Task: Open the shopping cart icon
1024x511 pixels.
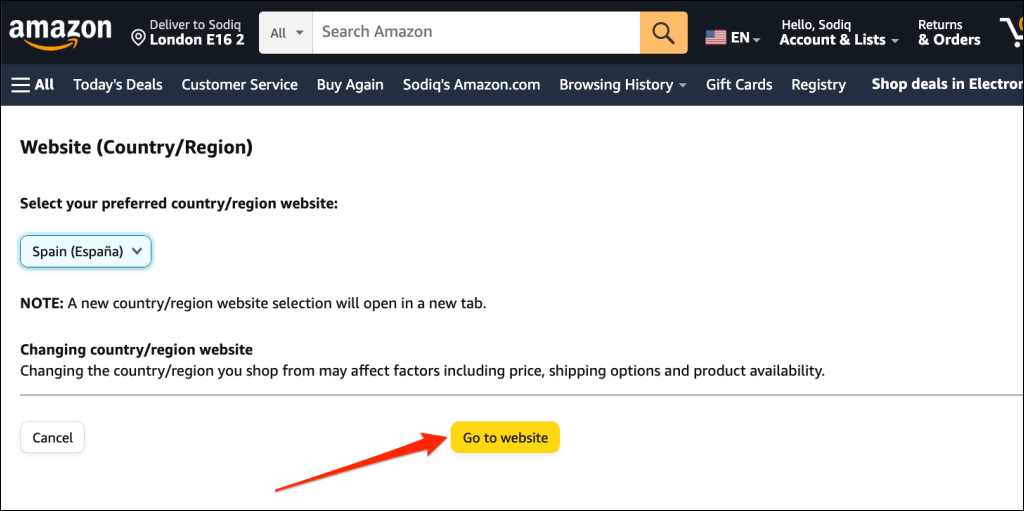Action: click(x=1010, y=33)
